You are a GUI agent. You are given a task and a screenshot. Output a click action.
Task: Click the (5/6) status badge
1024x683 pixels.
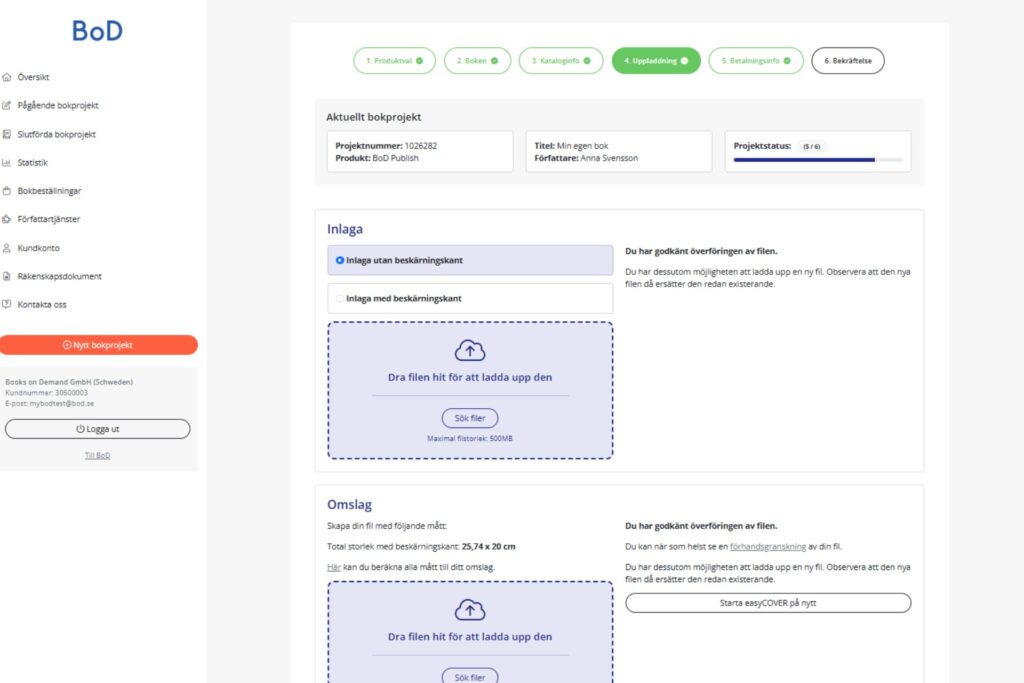pos(812,146)
